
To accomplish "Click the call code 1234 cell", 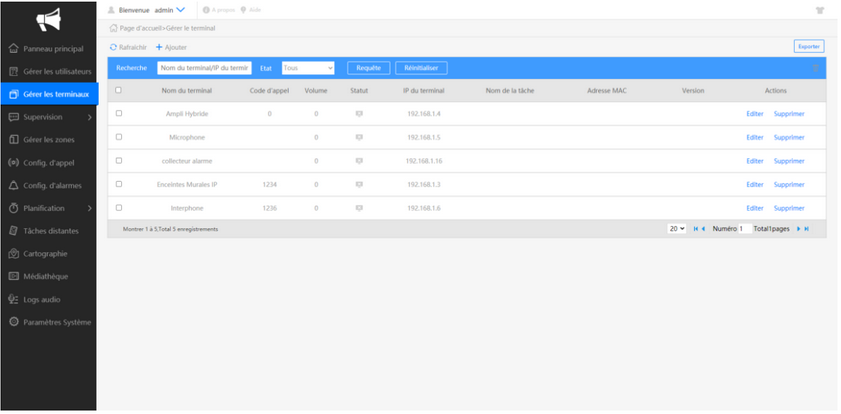I will click(x=269, y=184).
